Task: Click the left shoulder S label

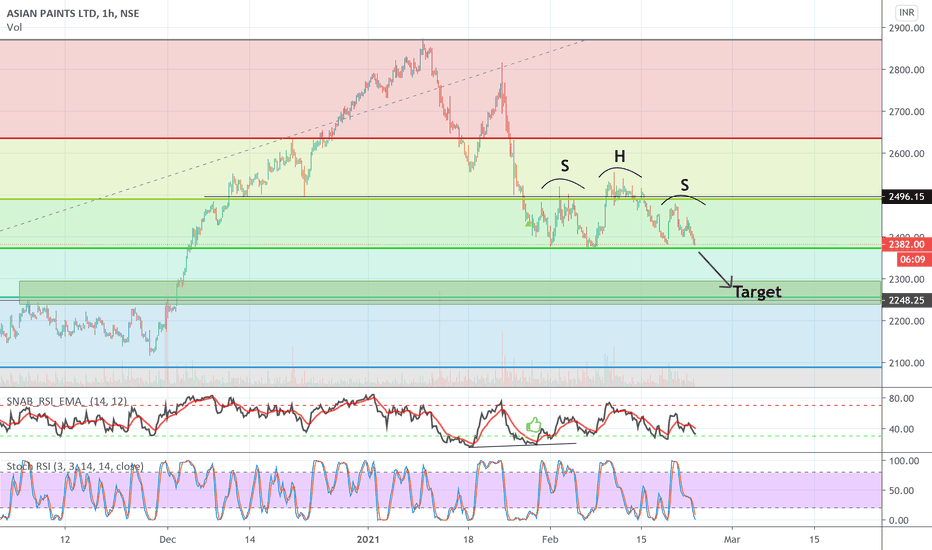Action: point(565,166)
